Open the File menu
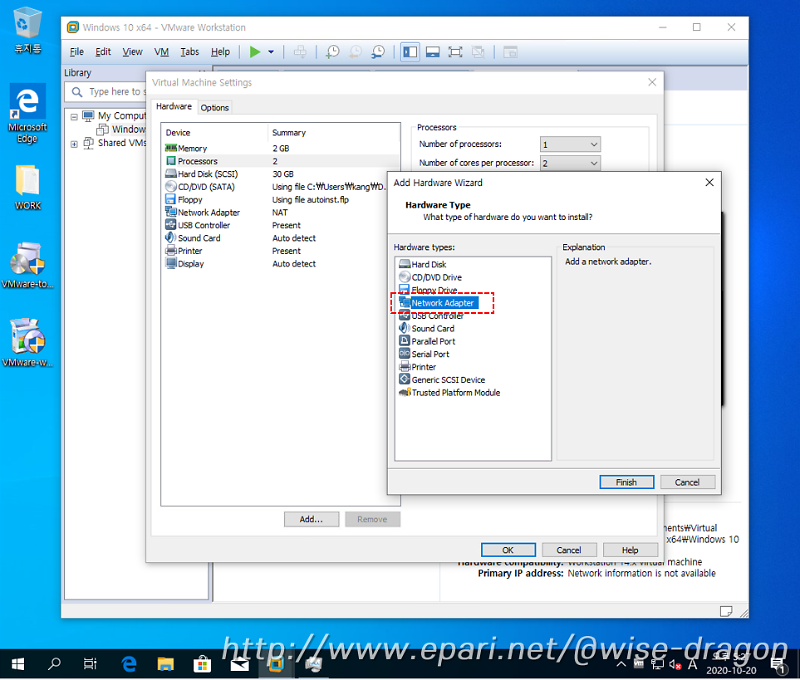The height and width of the screenshot is (680, 800). coord(77,52)
